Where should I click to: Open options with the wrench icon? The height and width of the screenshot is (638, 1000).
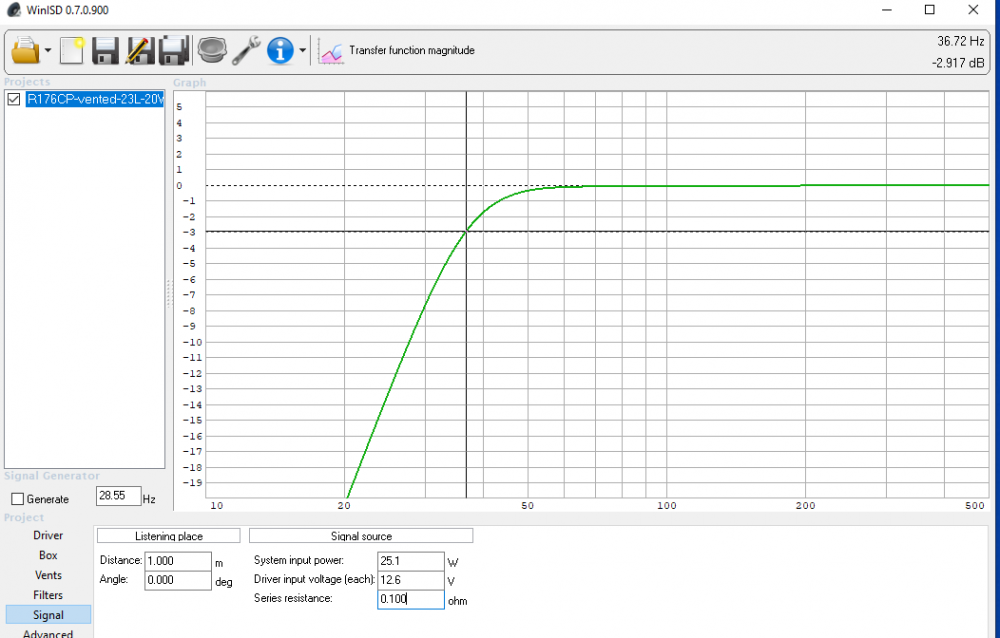[246, 50]
